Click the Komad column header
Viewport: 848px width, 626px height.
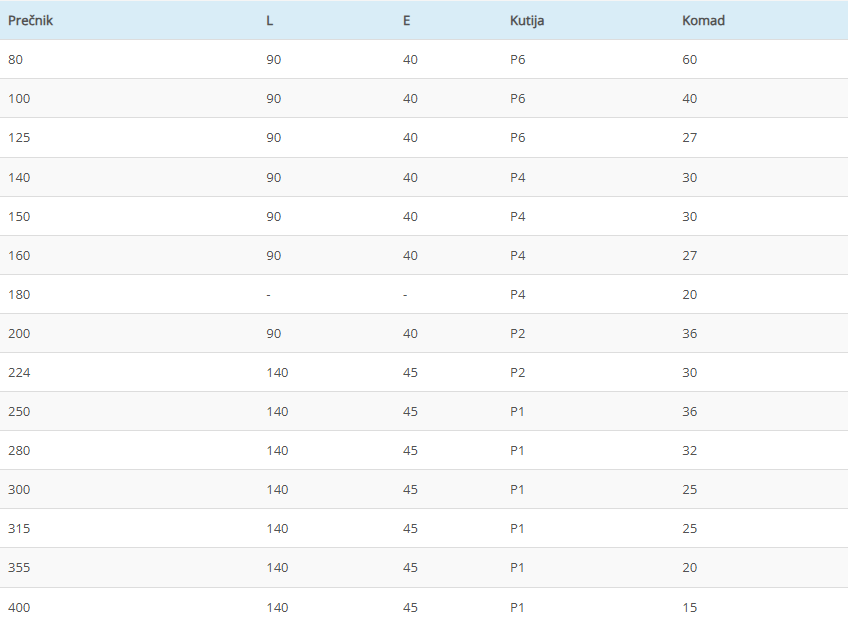703,20
